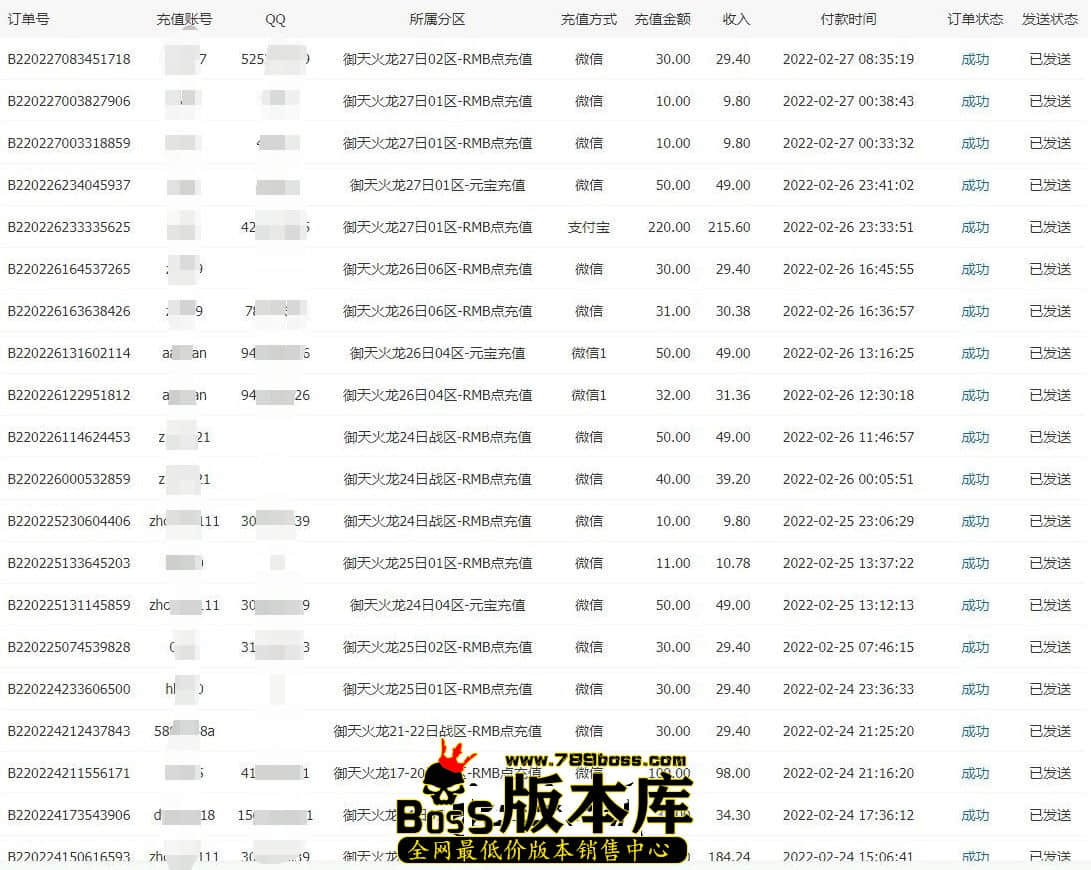Click 支付宝 payment method cell
This screenshot has width=1091, height=870.
coord(589,227)
